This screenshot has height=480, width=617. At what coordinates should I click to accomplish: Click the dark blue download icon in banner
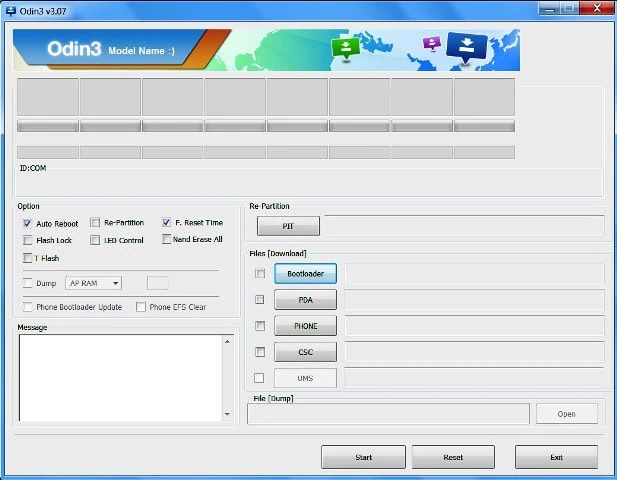[x=467, y=47]
